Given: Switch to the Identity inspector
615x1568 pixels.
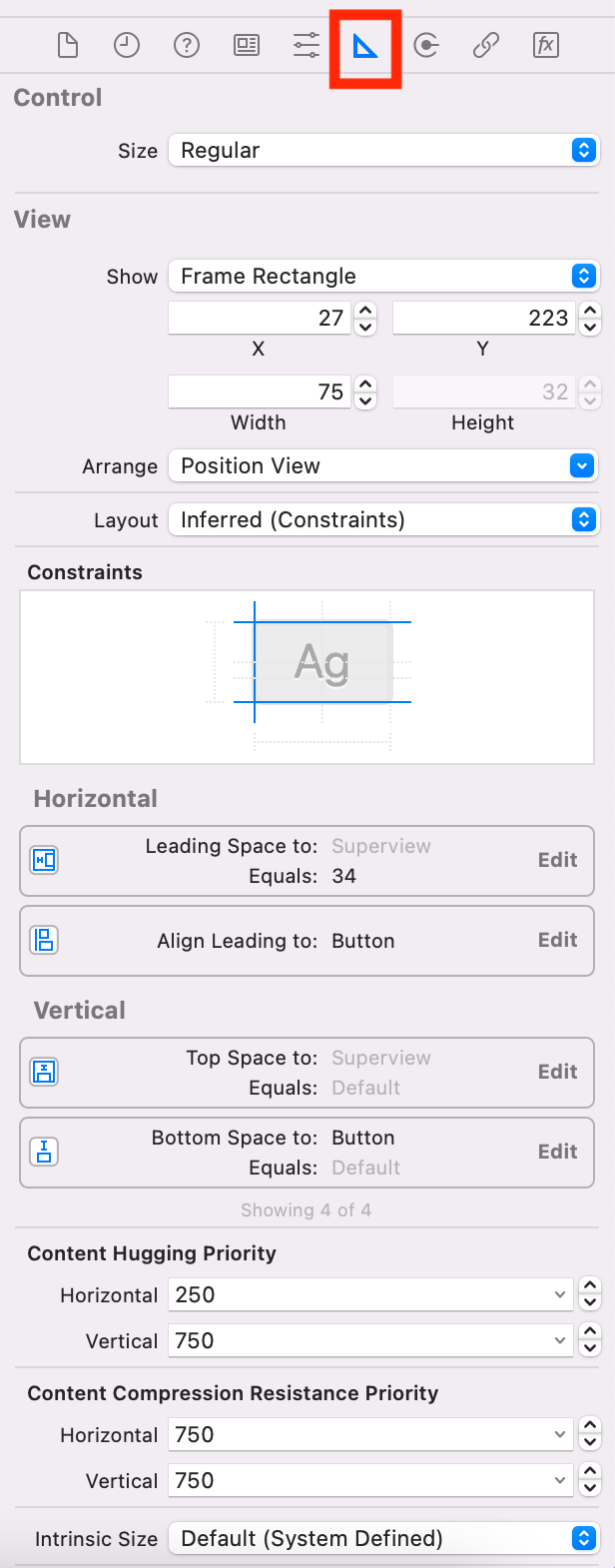Looking at the screenshot, I should (247, 45).
